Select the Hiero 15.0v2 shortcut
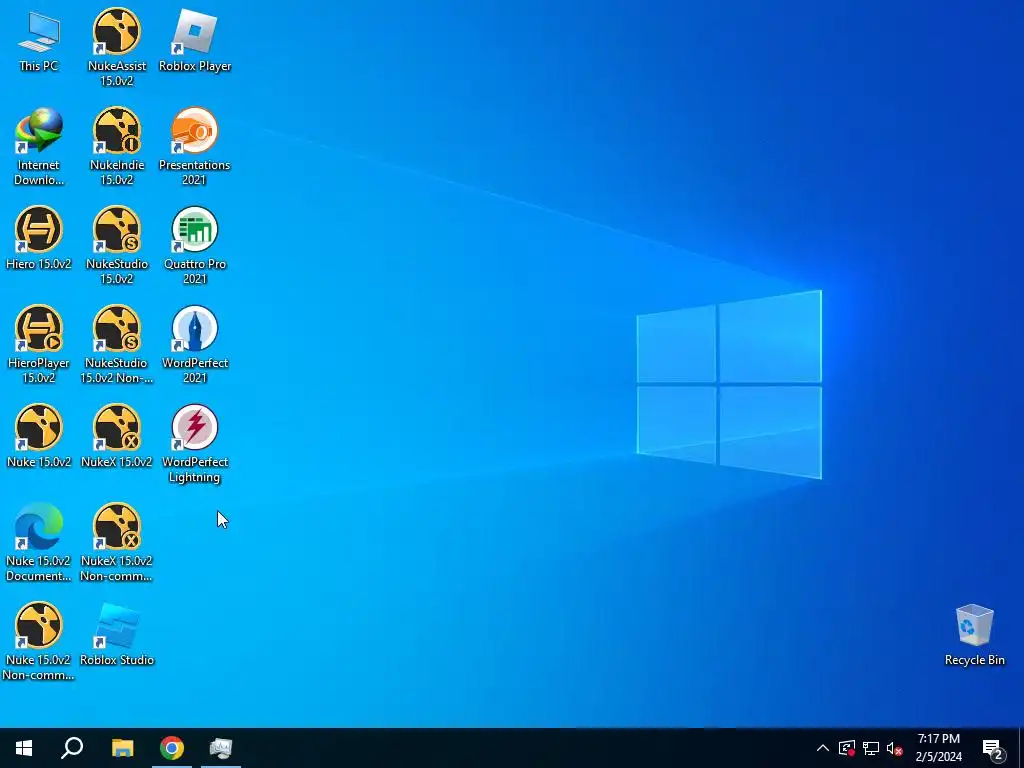Viewport: 1024px width, 768px height. [x=39, y=238]
